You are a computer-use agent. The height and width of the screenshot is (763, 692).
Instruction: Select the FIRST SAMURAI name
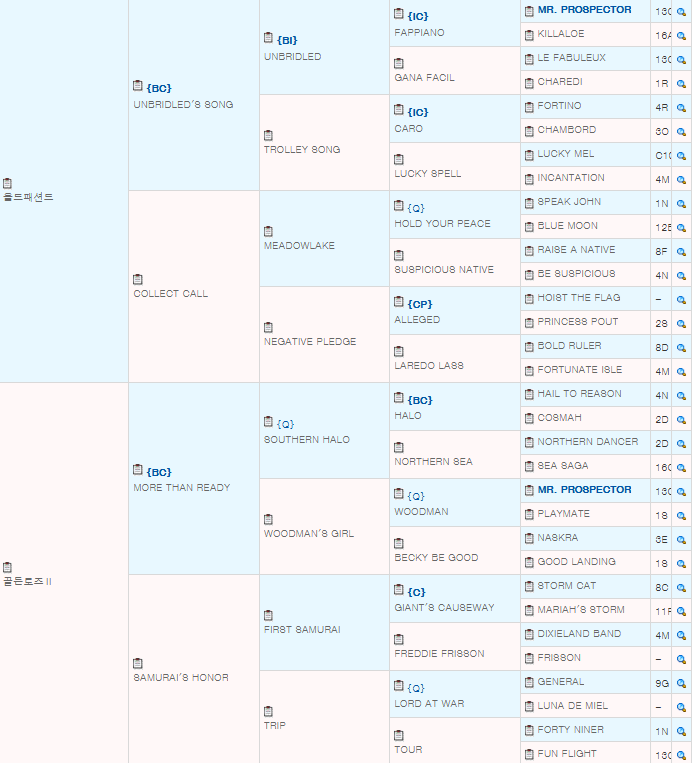[x=302, y=630]
